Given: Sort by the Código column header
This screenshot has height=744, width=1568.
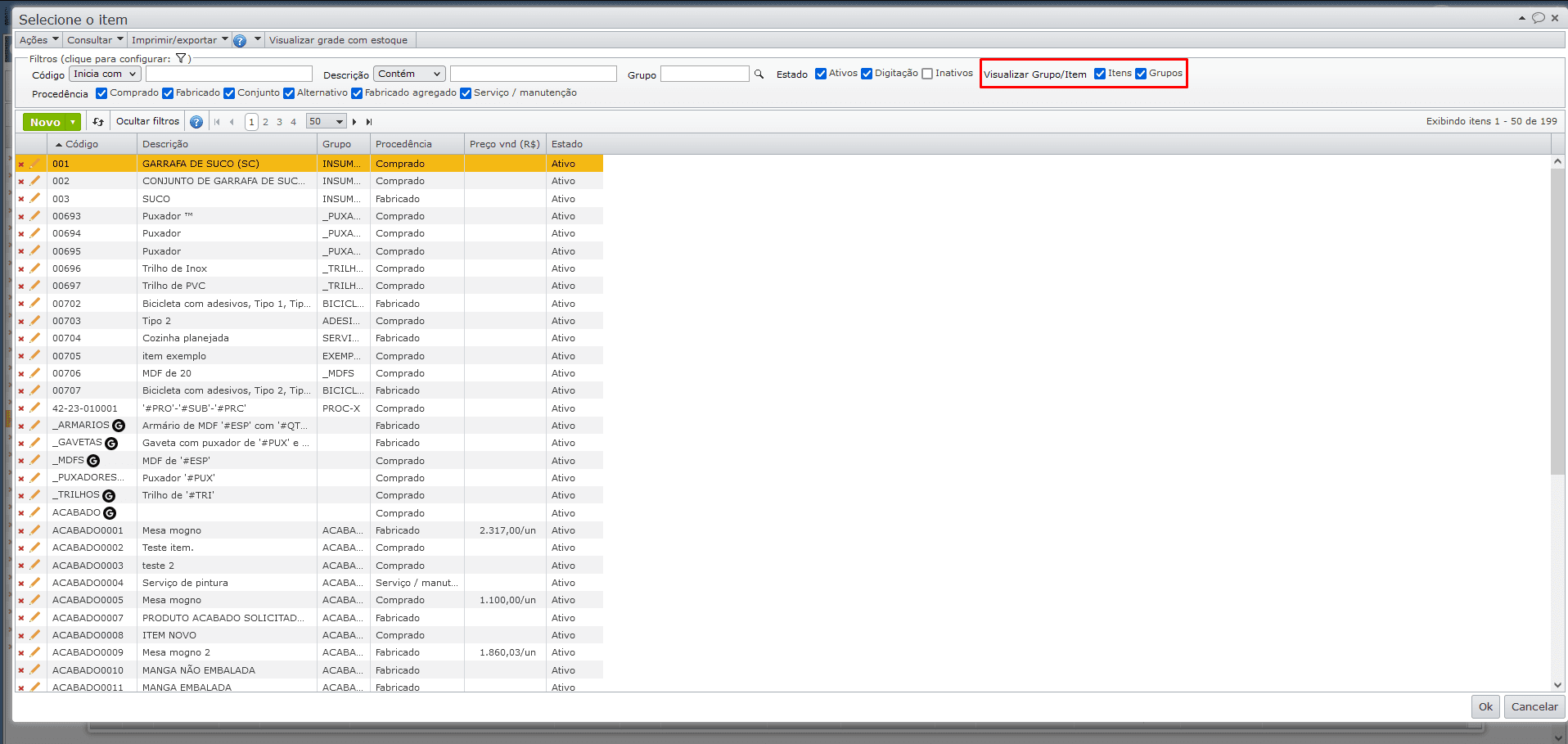Looking at the screenshot, I should [x=92, y=144].
